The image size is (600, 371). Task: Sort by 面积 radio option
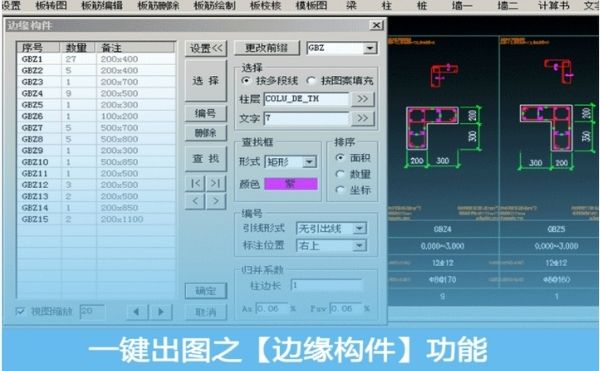(340, 158)
